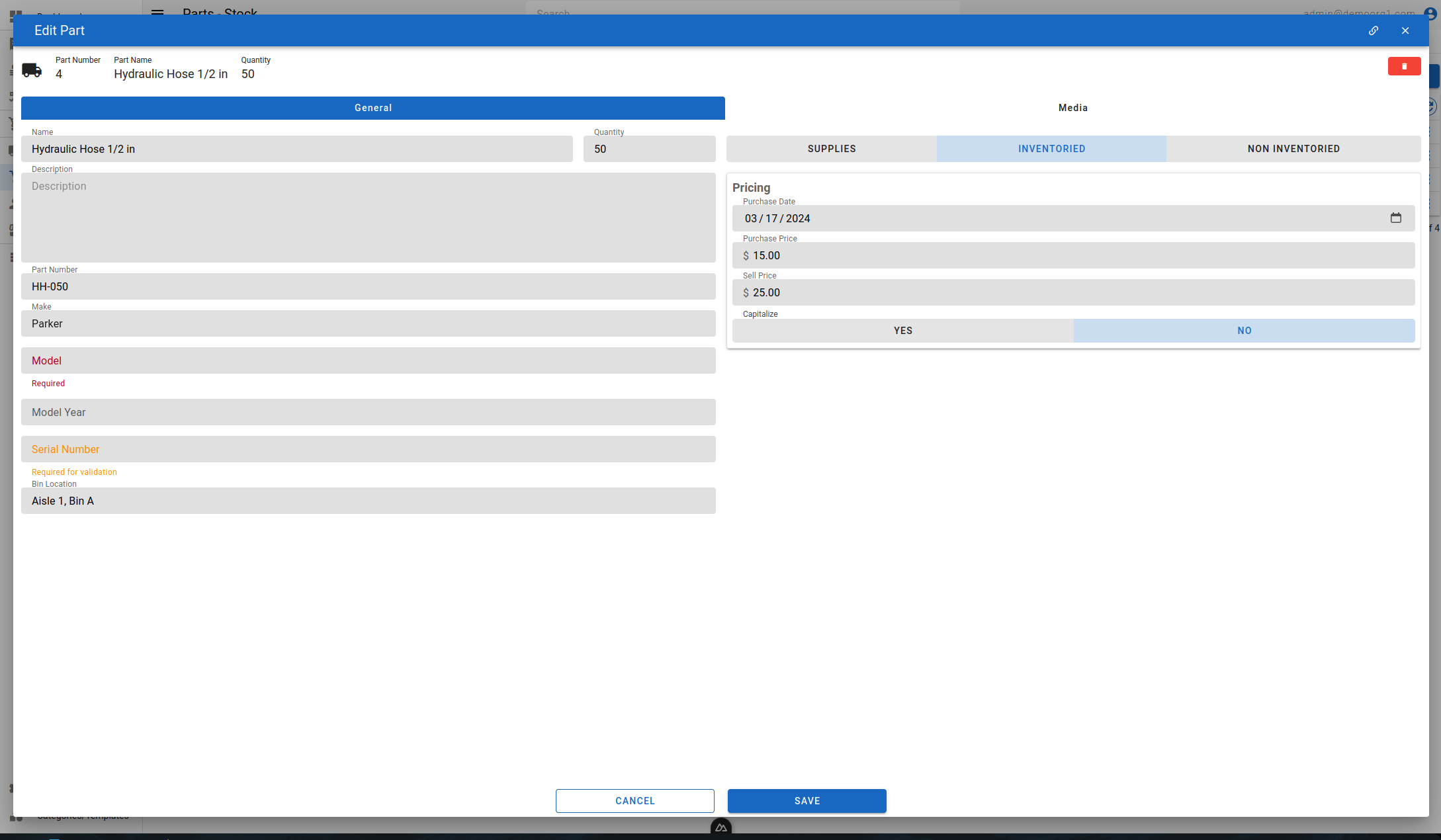Click the Edit Part dialog title

[60, 30]
